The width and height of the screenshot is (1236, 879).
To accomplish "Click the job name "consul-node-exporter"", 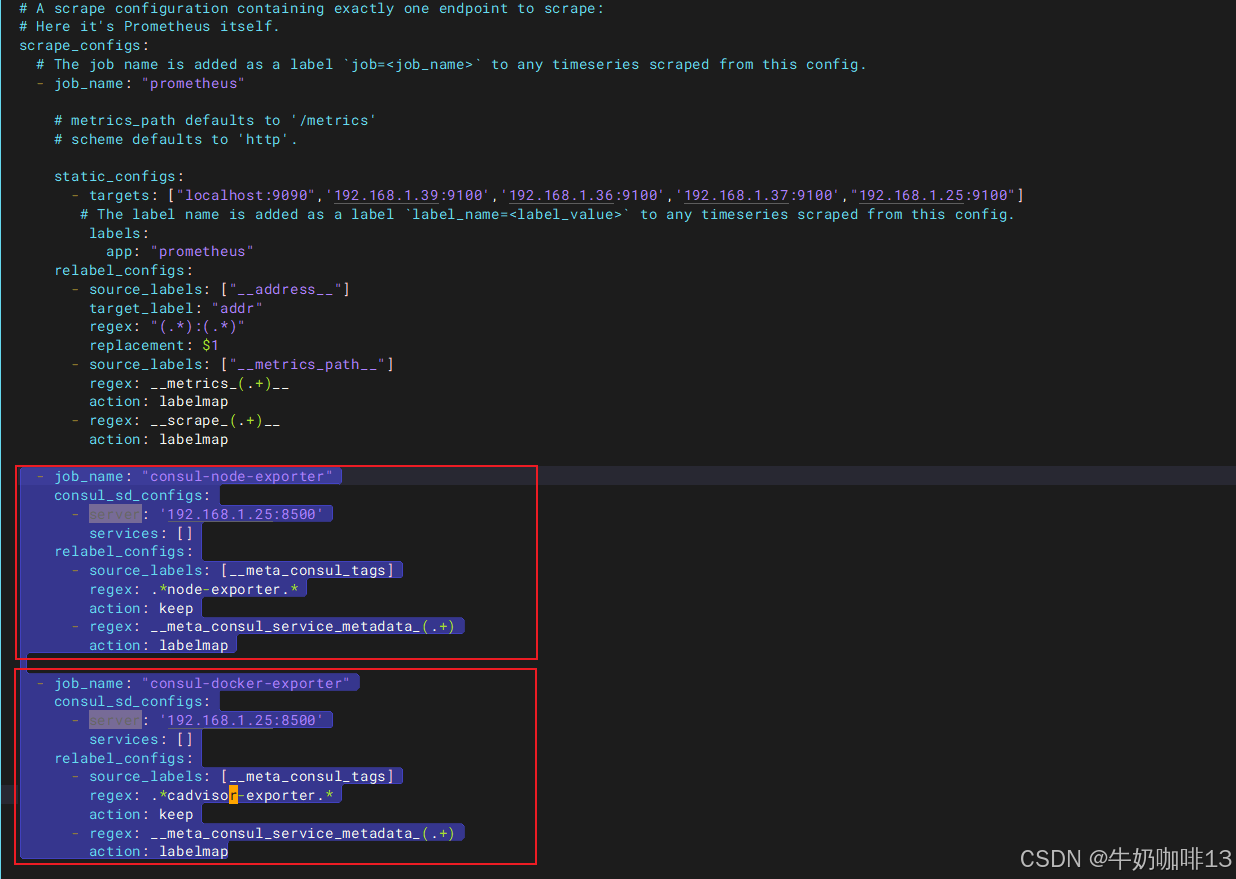I will tap(237, 476).
